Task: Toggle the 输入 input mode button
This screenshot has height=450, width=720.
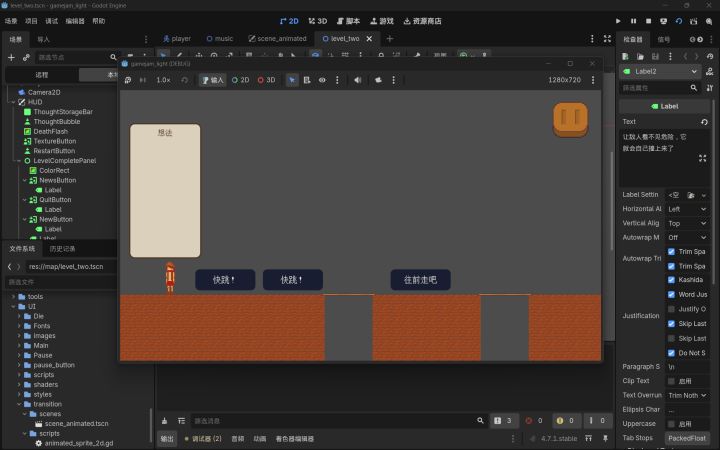Action: click(x=213, y=80)
